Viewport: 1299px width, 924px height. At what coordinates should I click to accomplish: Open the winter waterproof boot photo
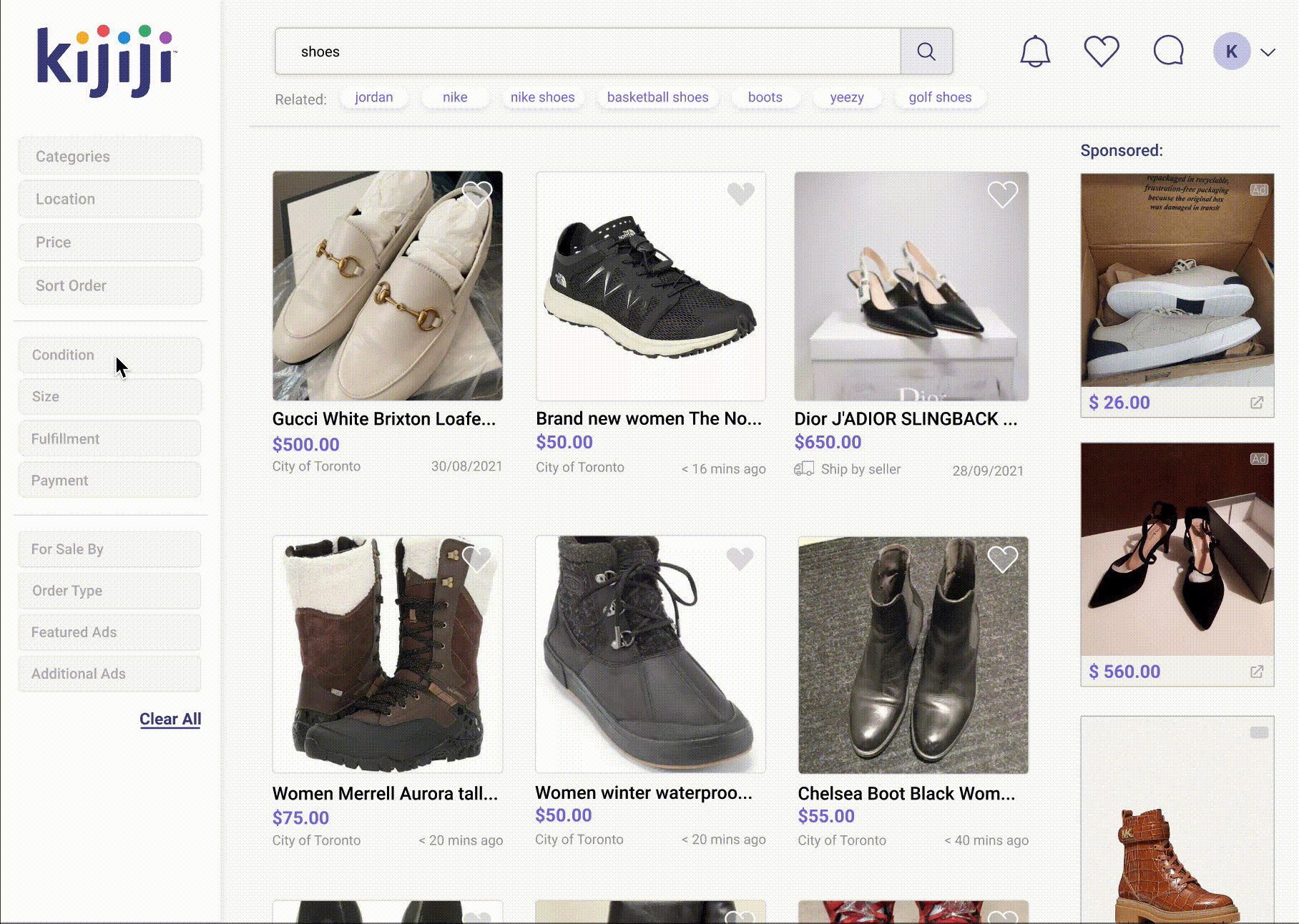point(651,654)
